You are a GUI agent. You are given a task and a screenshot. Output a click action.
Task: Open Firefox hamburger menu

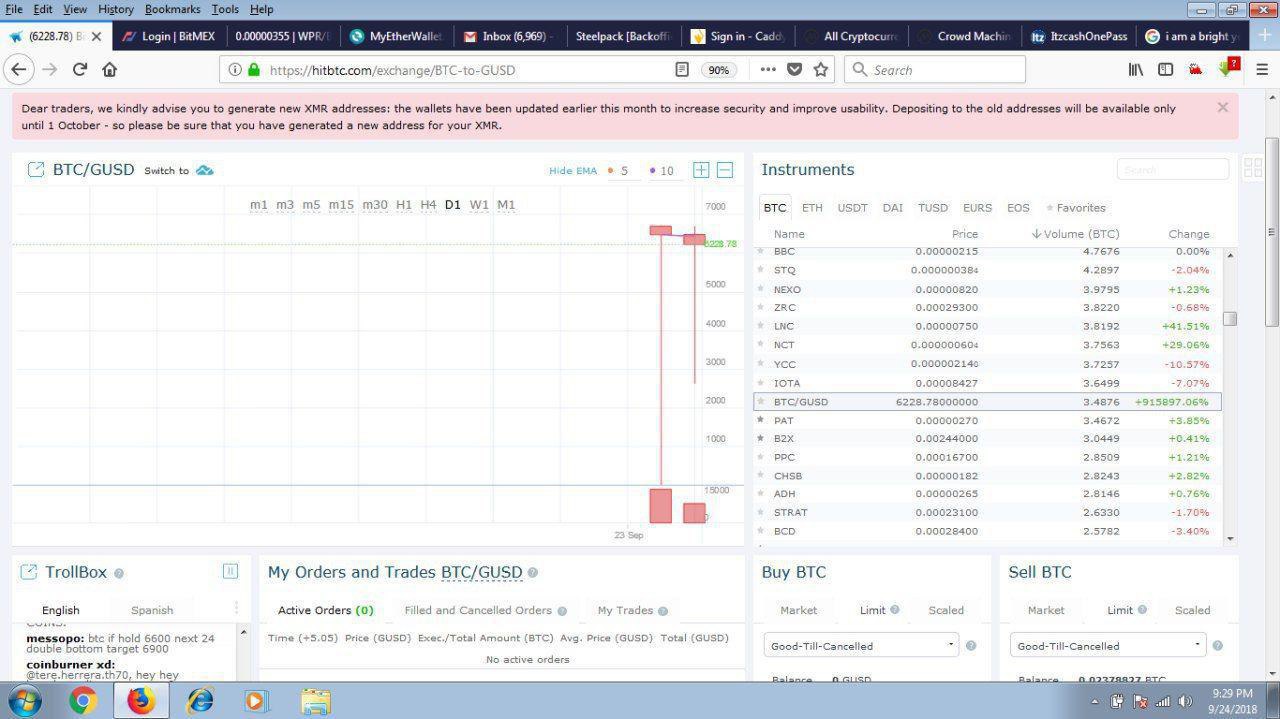(x=1261, y=69)
